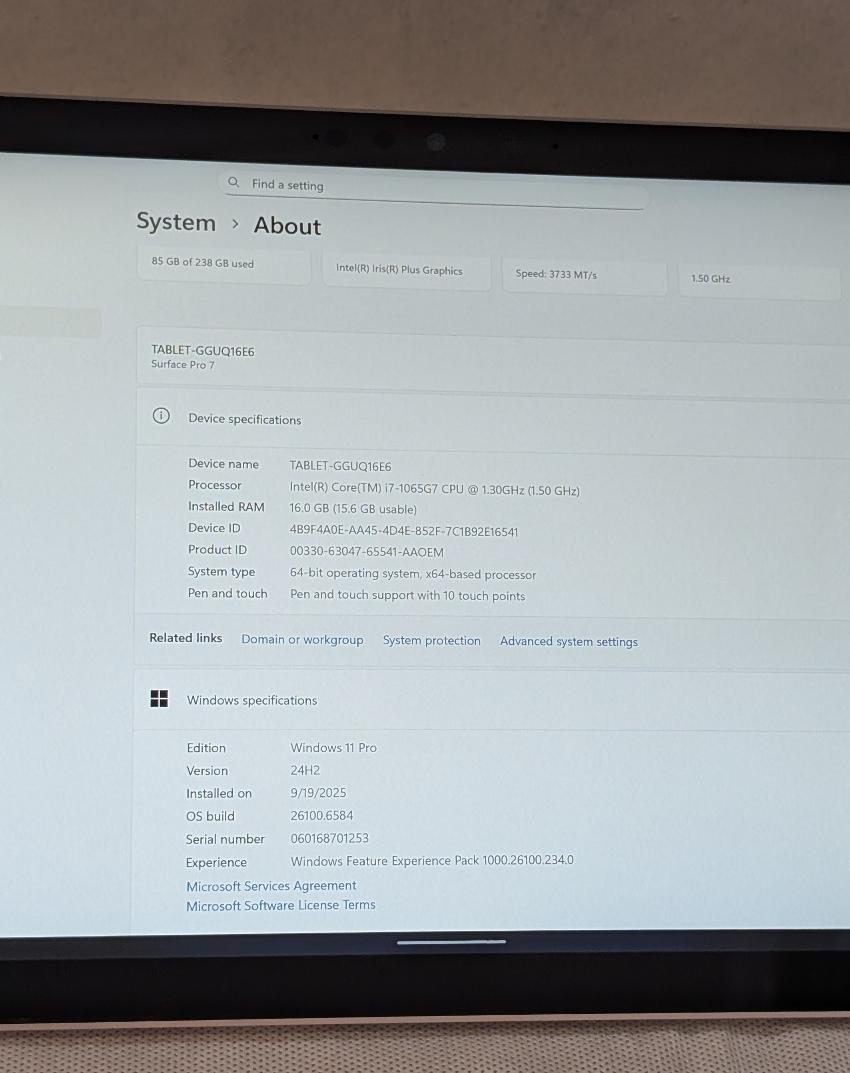The image size is (850, 1073).
Task: Collapse the Windows specifications section
Action: click(x=491, y=701)
